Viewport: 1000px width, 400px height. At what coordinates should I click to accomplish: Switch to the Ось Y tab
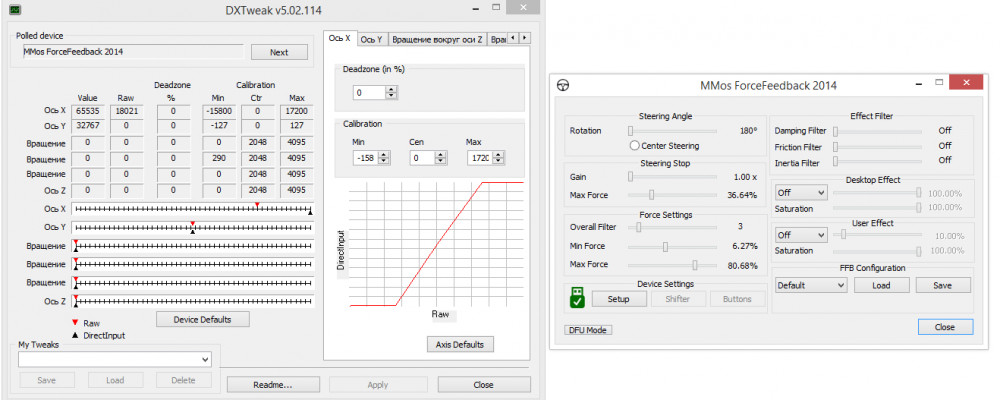point(371,40)
